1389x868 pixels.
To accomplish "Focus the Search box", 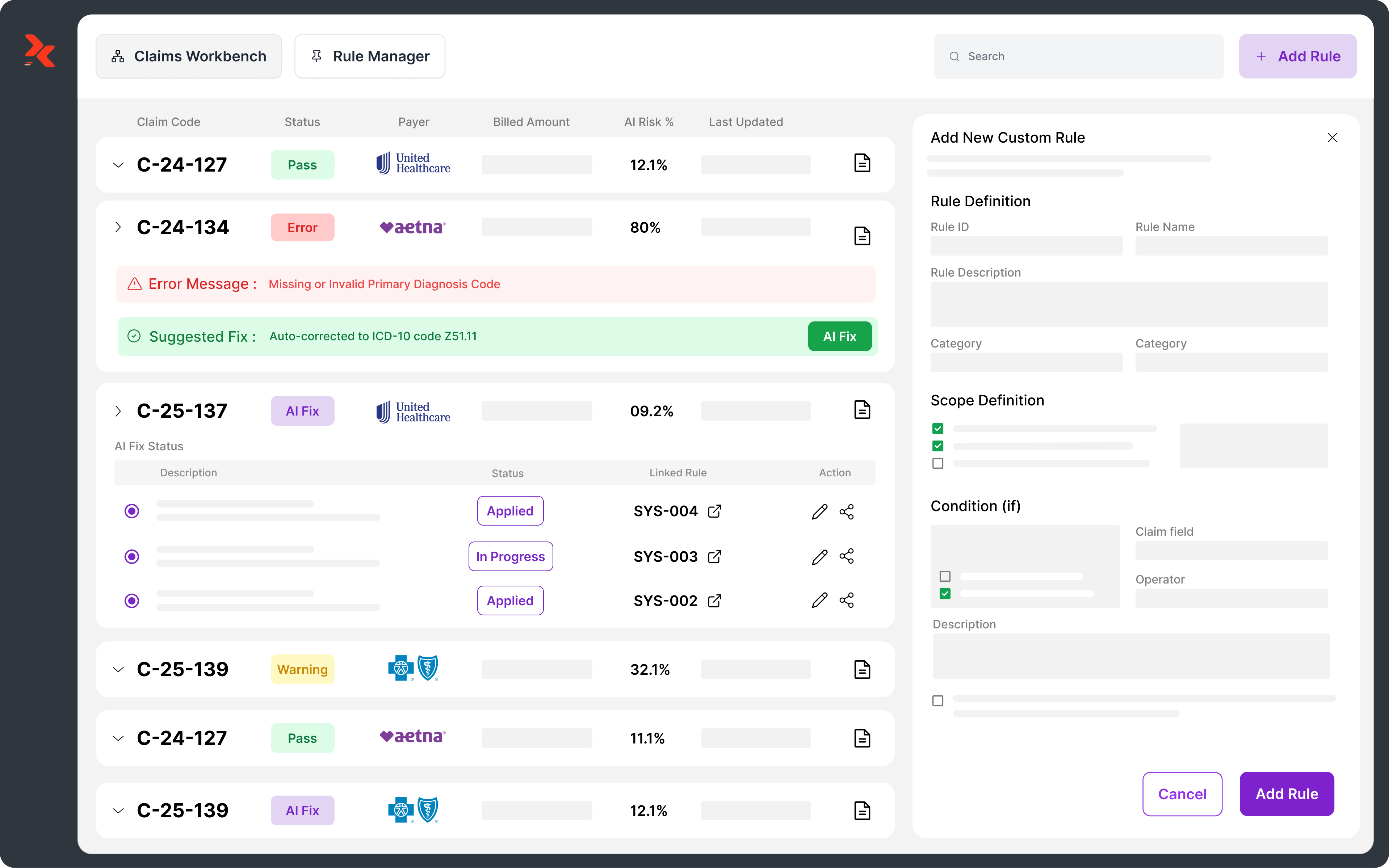I will (1078, 56).
